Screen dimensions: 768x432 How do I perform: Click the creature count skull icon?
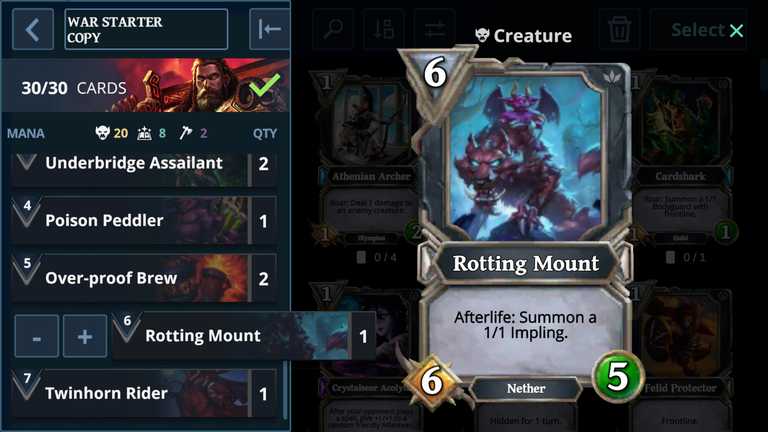click(102, 133)
